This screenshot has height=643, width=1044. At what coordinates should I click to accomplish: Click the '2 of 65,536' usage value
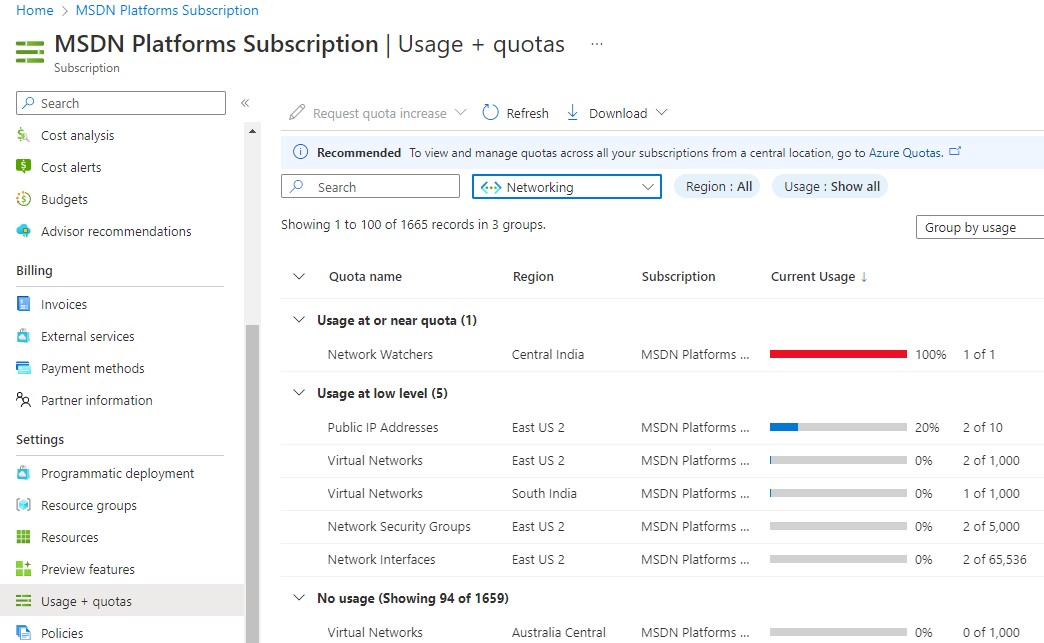click(995, 559)
